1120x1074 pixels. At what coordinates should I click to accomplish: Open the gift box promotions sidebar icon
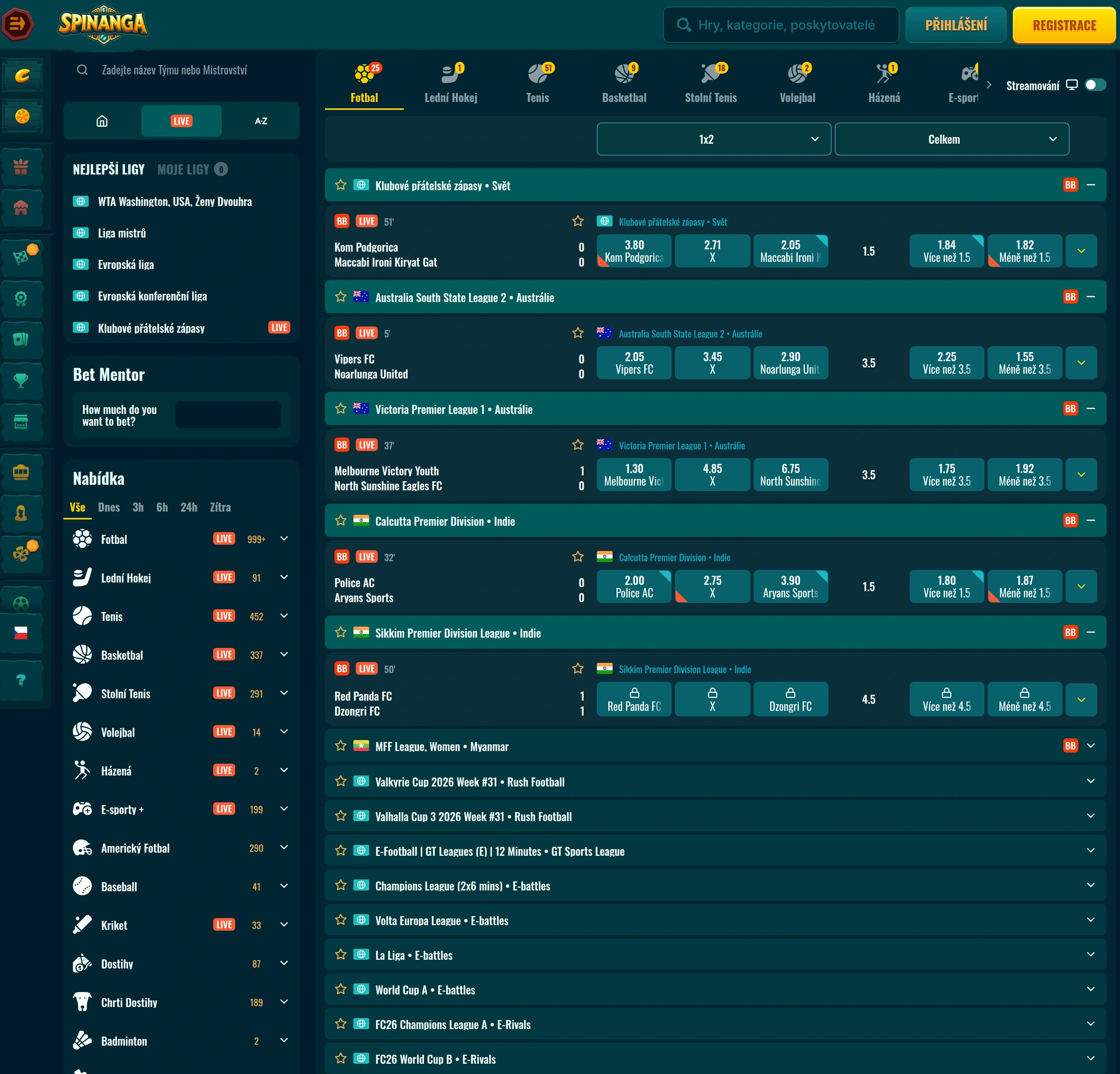[x=21, y=167]
